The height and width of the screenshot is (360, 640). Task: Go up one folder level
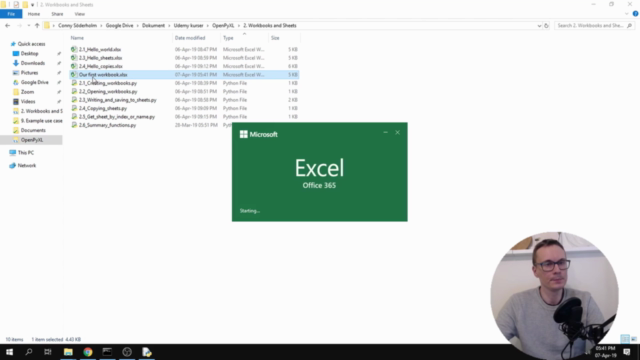tap(37, 25)
